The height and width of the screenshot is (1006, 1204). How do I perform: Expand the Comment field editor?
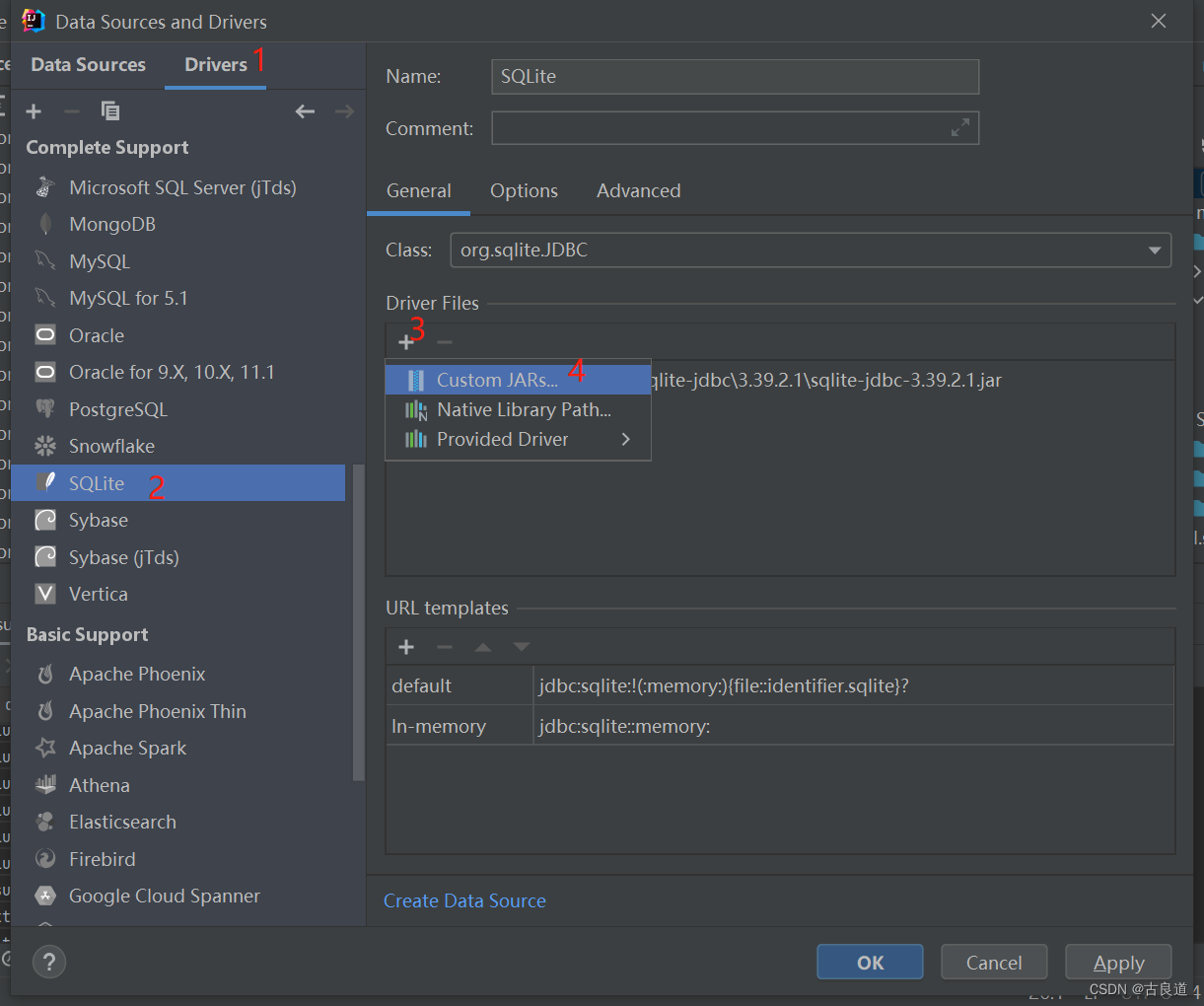pos(959,128)
